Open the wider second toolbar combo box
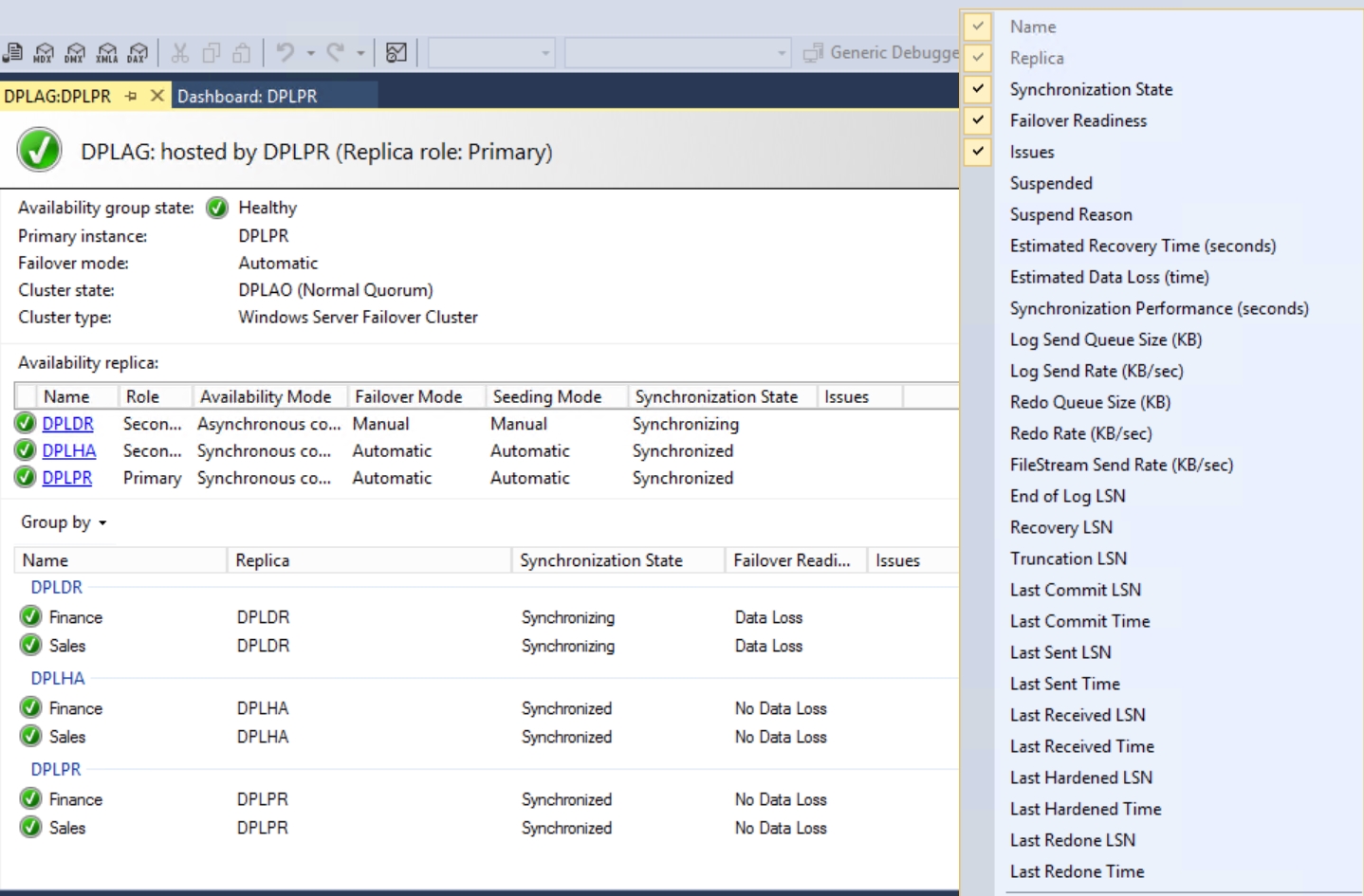Viewport: 1364px width, 896px height. (677, 53)
